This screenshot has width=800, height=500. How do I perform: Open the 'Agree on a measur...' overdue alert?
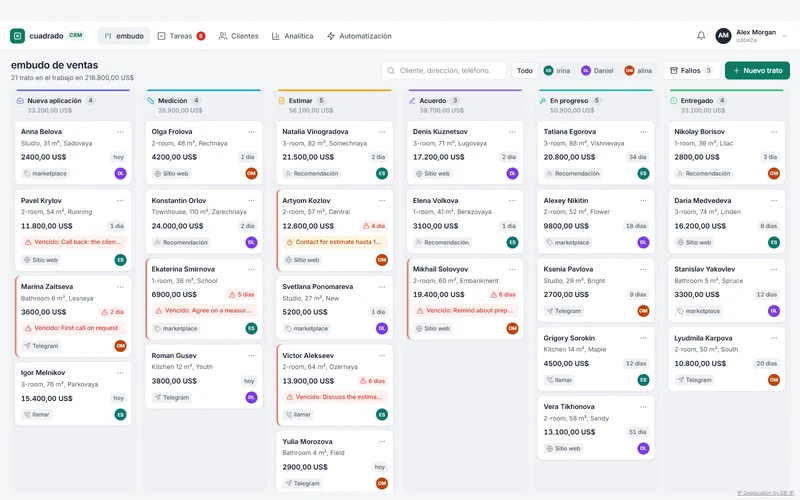(x=204, y=310)
